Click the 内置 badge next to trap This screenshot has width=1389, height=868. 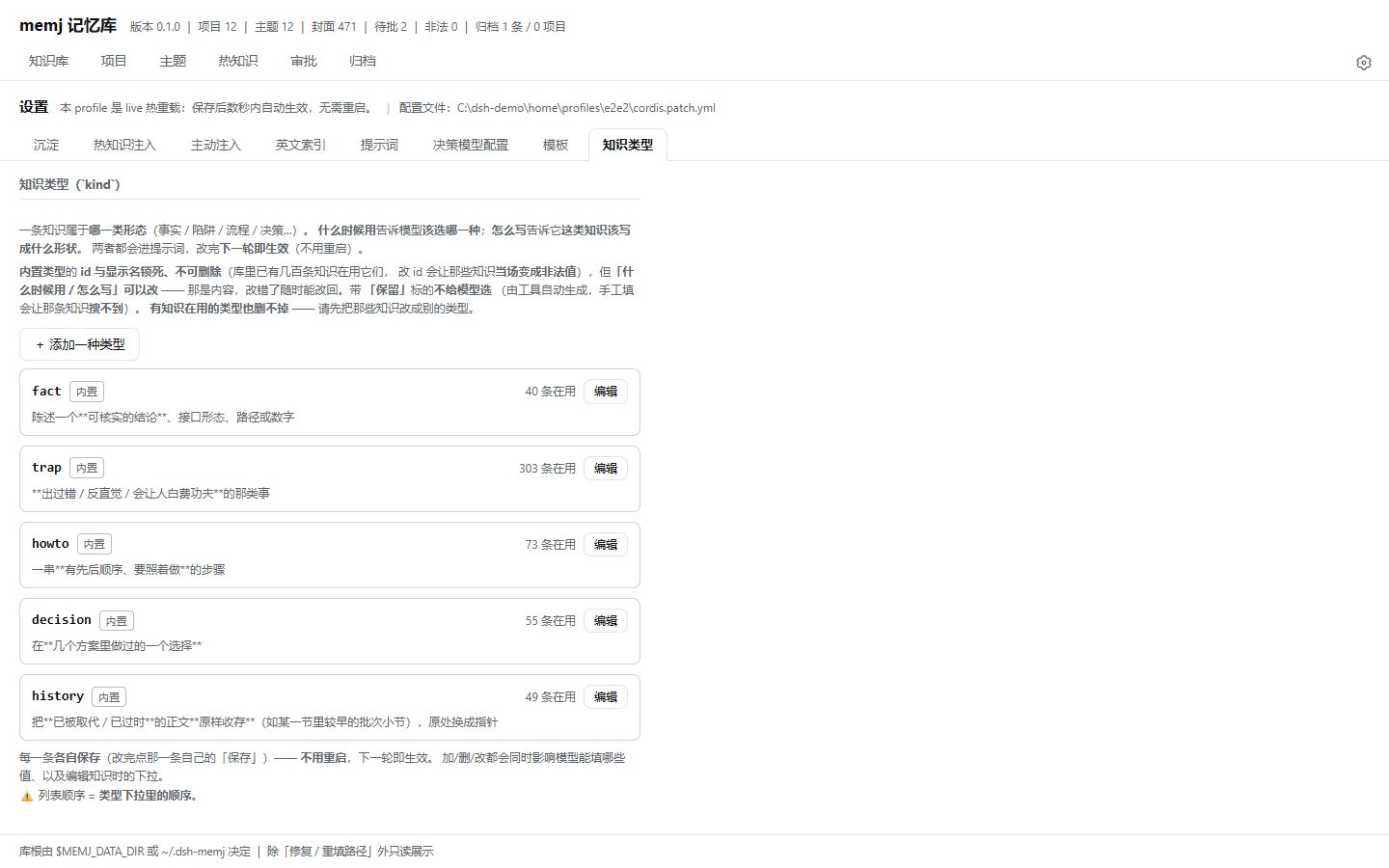[x=87, y=468]
